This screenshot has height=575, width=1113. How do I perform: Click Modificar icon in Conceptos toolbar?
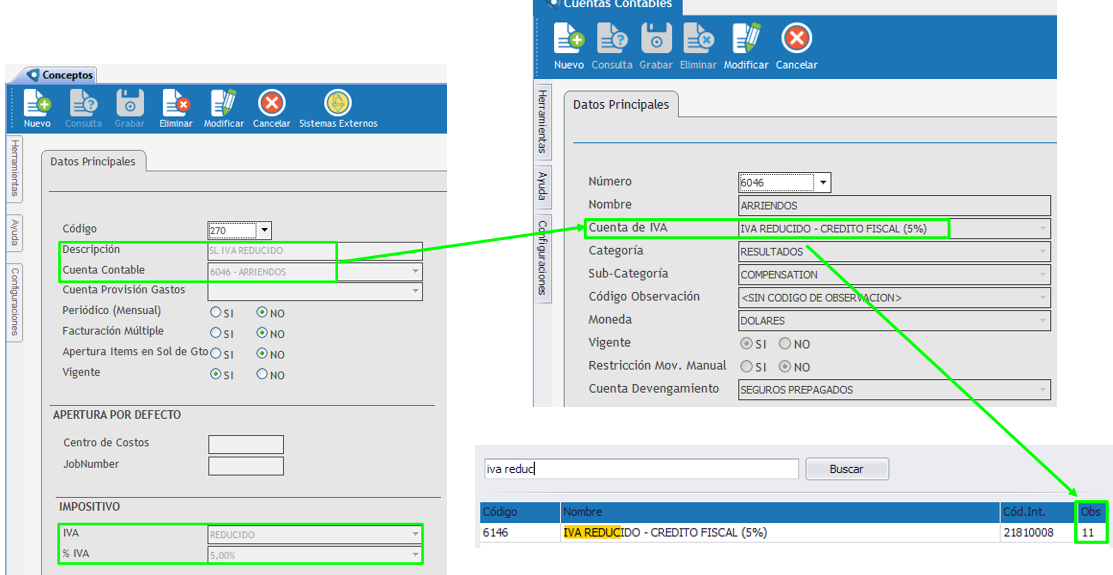pos(224,103)
